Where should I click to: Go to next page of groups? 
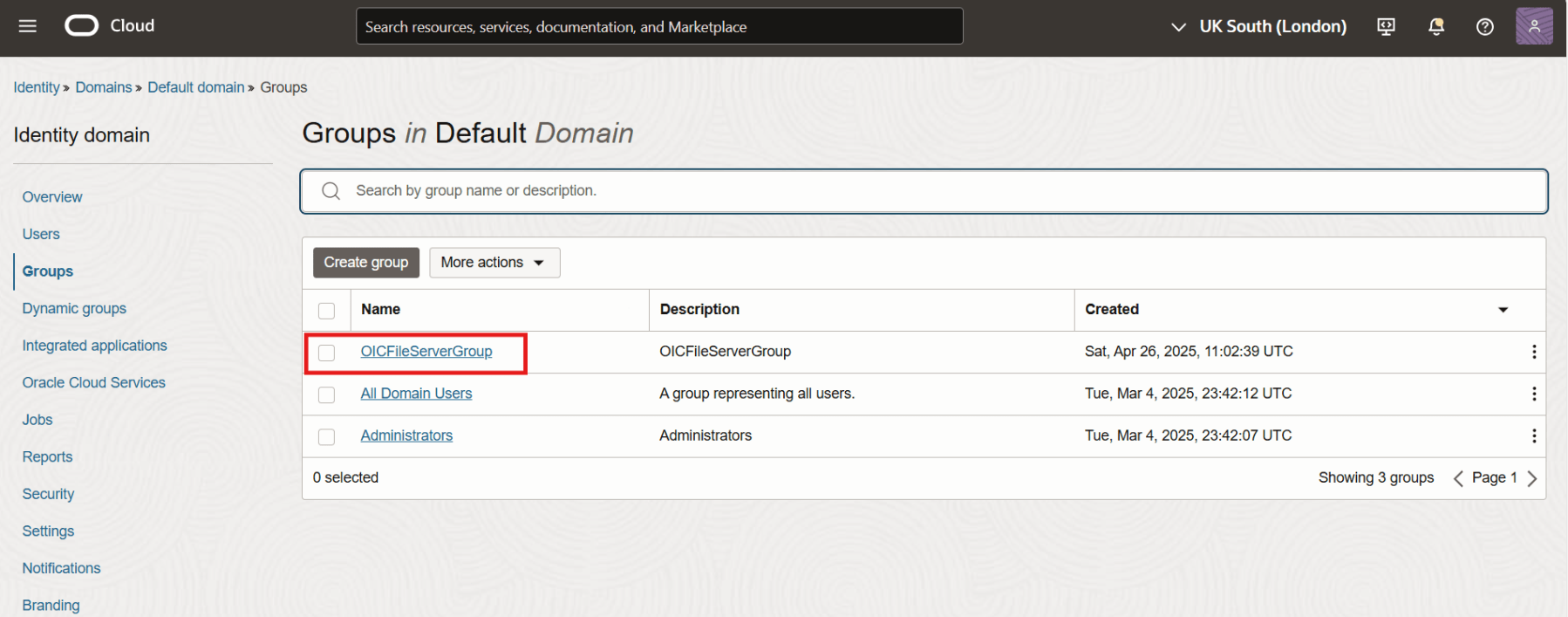pyautogui.click(x=1532, y=478)
